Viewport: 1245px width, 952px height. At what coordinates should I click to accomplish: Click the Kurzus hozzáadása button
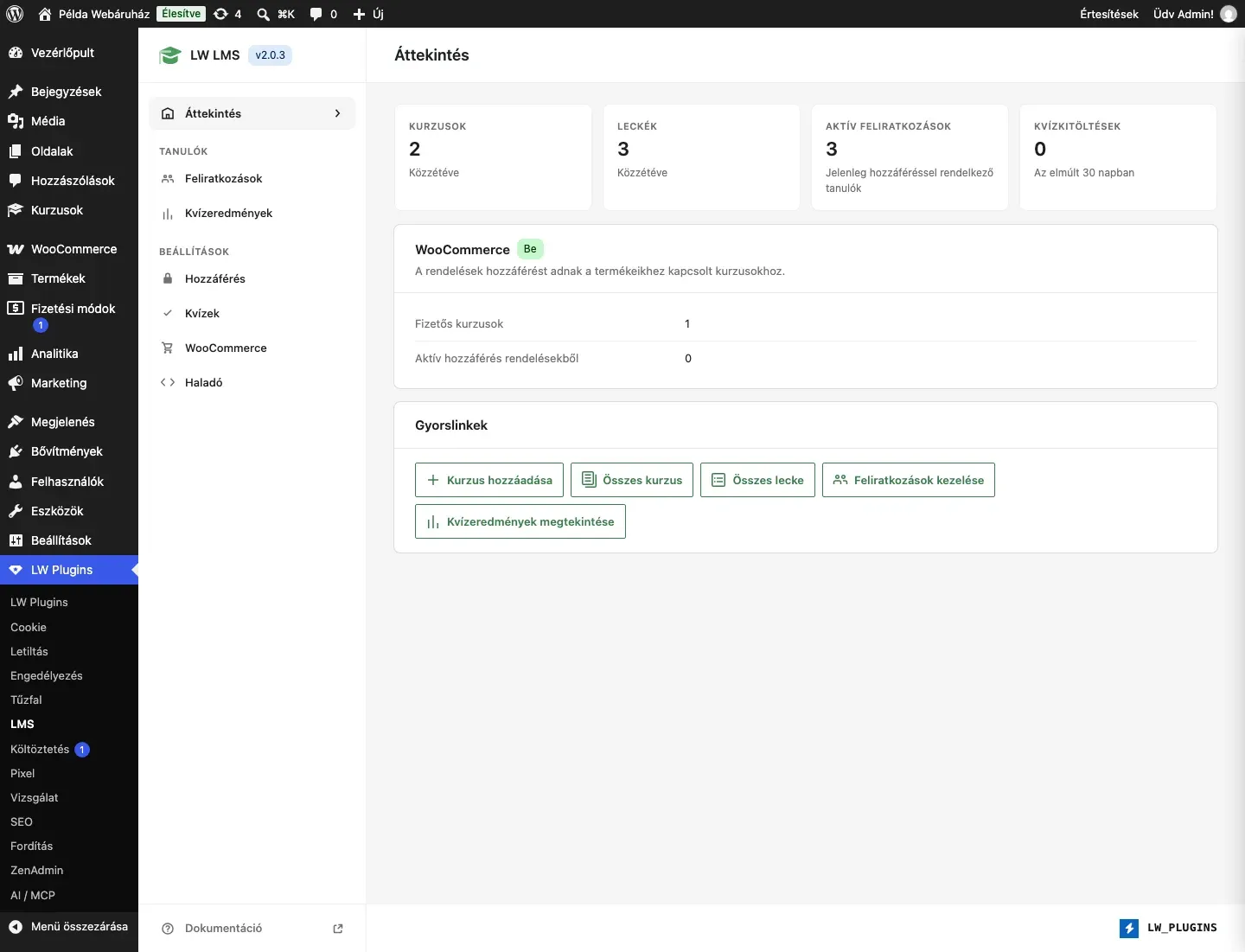(x=489, y=480)
